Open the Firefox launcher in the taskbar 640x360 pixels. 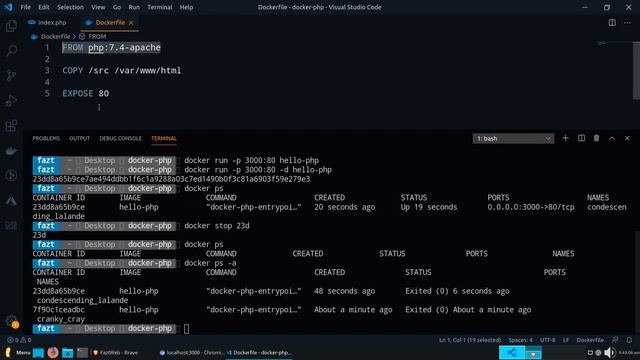tap(53, 352)
